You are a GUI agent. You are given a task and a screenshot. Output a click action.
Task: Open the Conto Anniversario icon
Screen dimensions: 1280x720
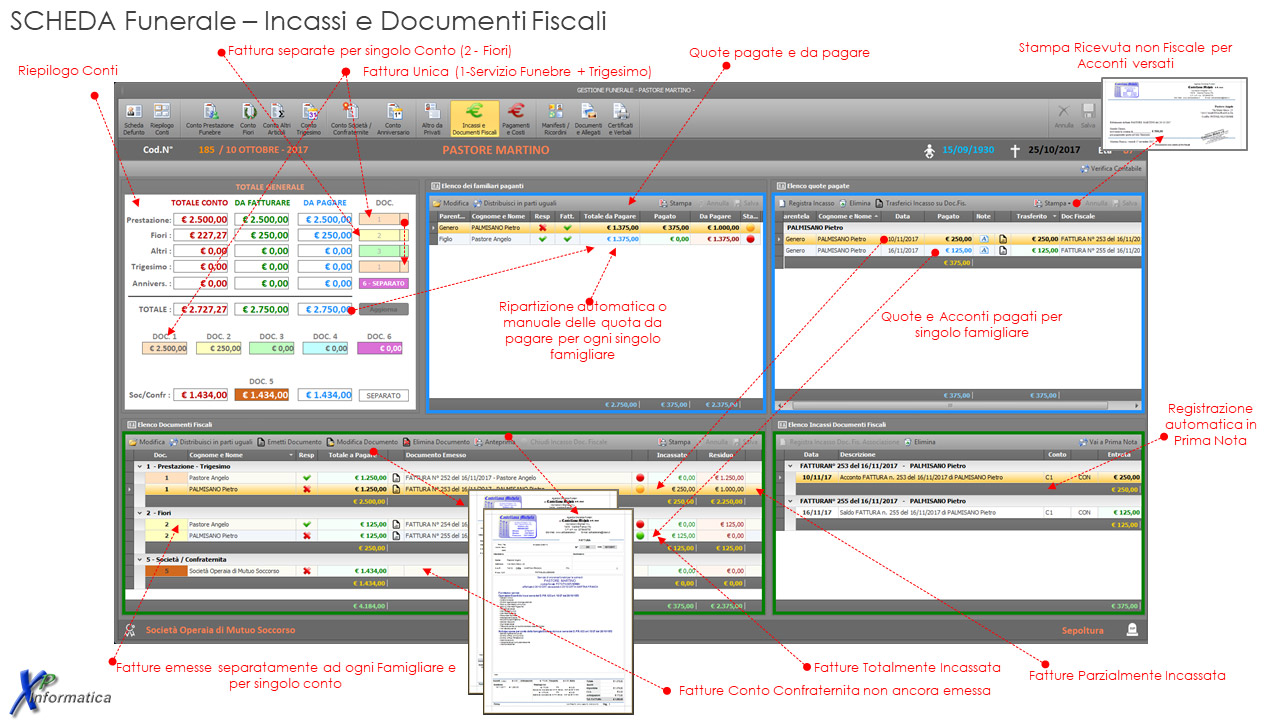pyautogui.click(x=393, y=118)
